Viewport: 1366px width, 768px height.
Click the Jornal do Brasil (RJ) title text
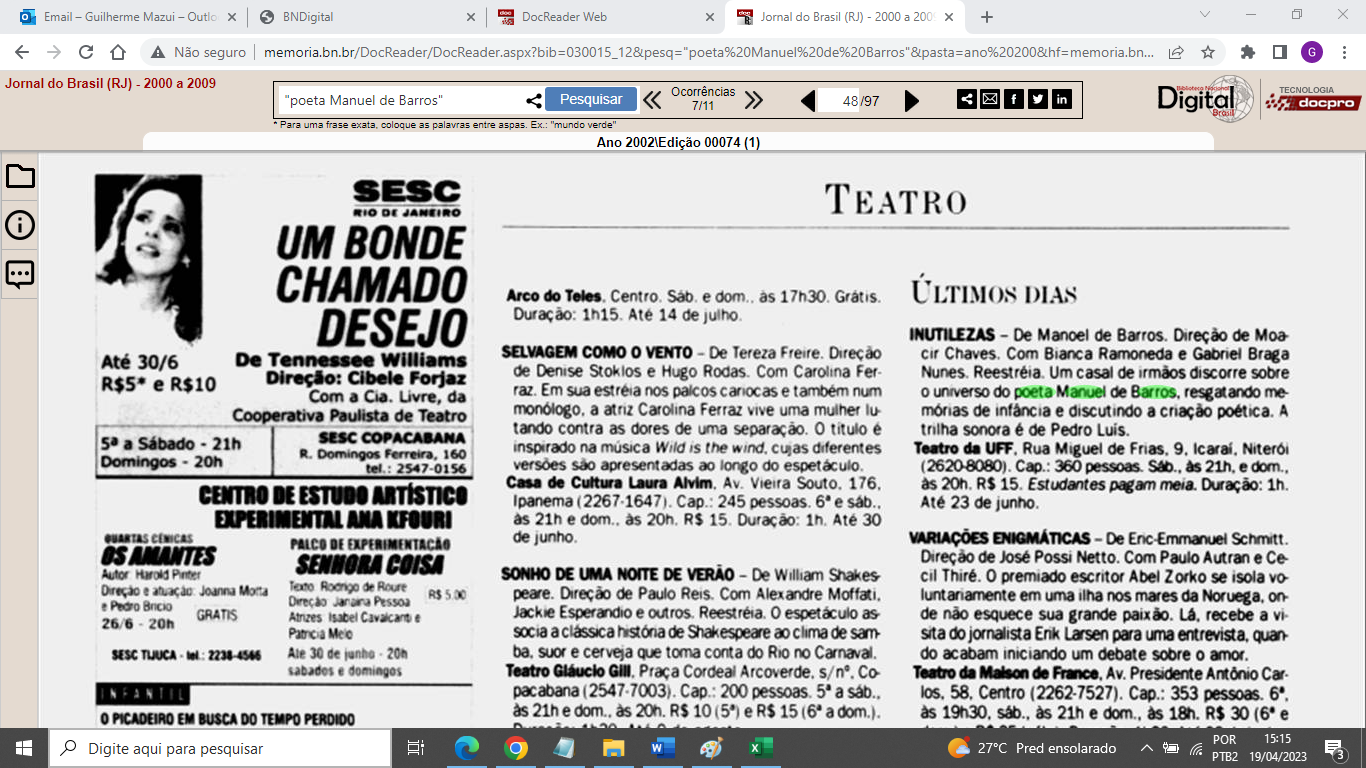pyautogui.click(x=110, y=84)
